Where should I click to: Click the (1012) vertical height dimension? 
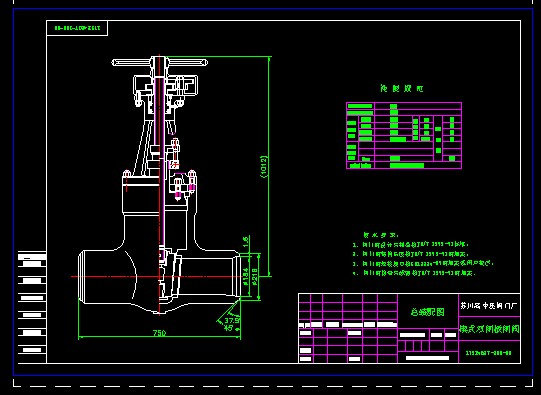tap(264, 167)
